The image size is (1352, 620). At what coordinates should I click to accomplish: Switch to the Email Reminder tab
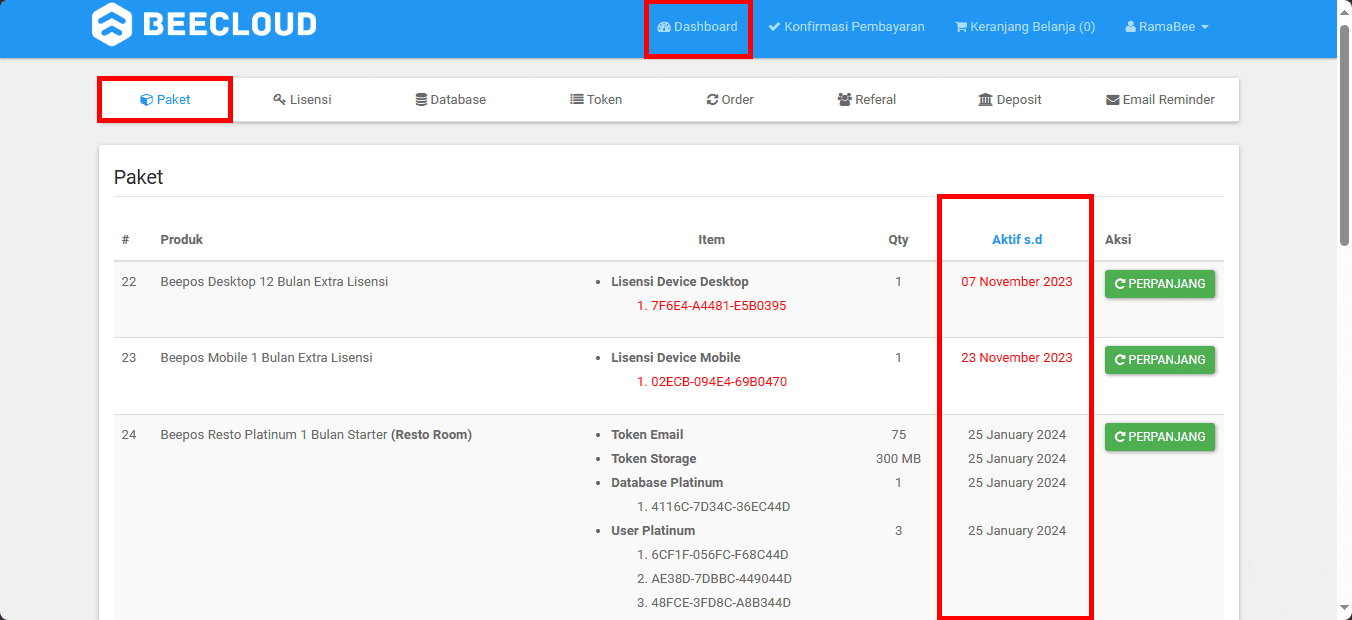click(x=1160, y=100)
